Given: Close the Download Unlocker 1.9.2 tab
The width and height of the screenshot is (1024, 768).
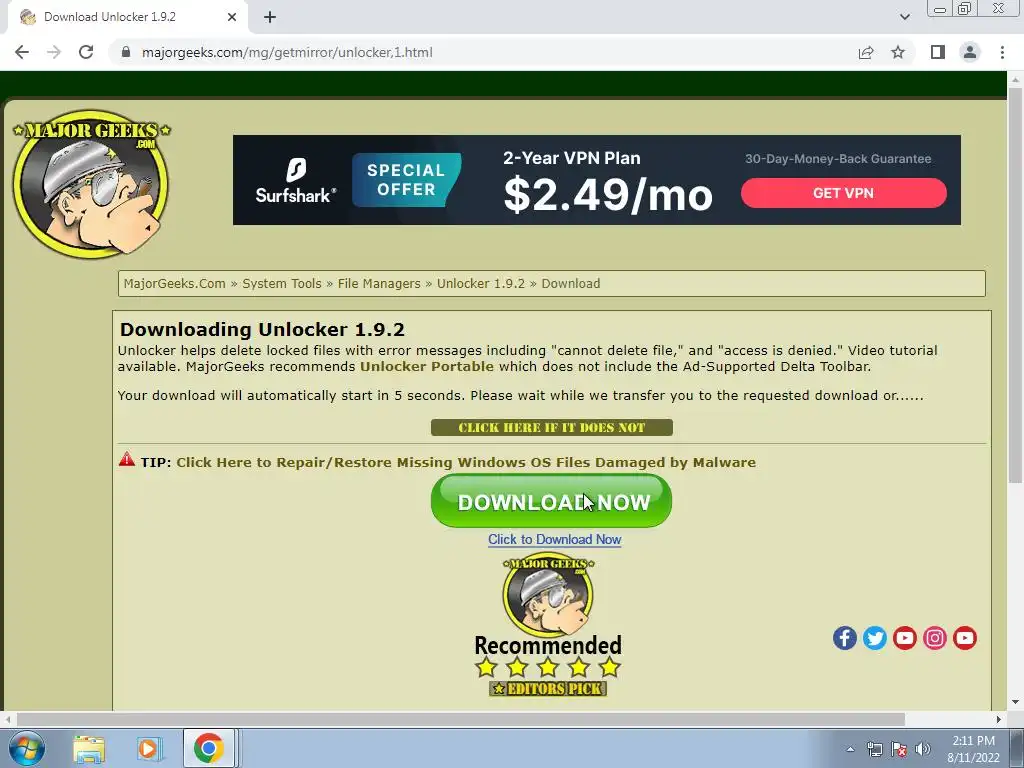Looking at the screenshot, I should pyautogui.click(x=232, y=17).
